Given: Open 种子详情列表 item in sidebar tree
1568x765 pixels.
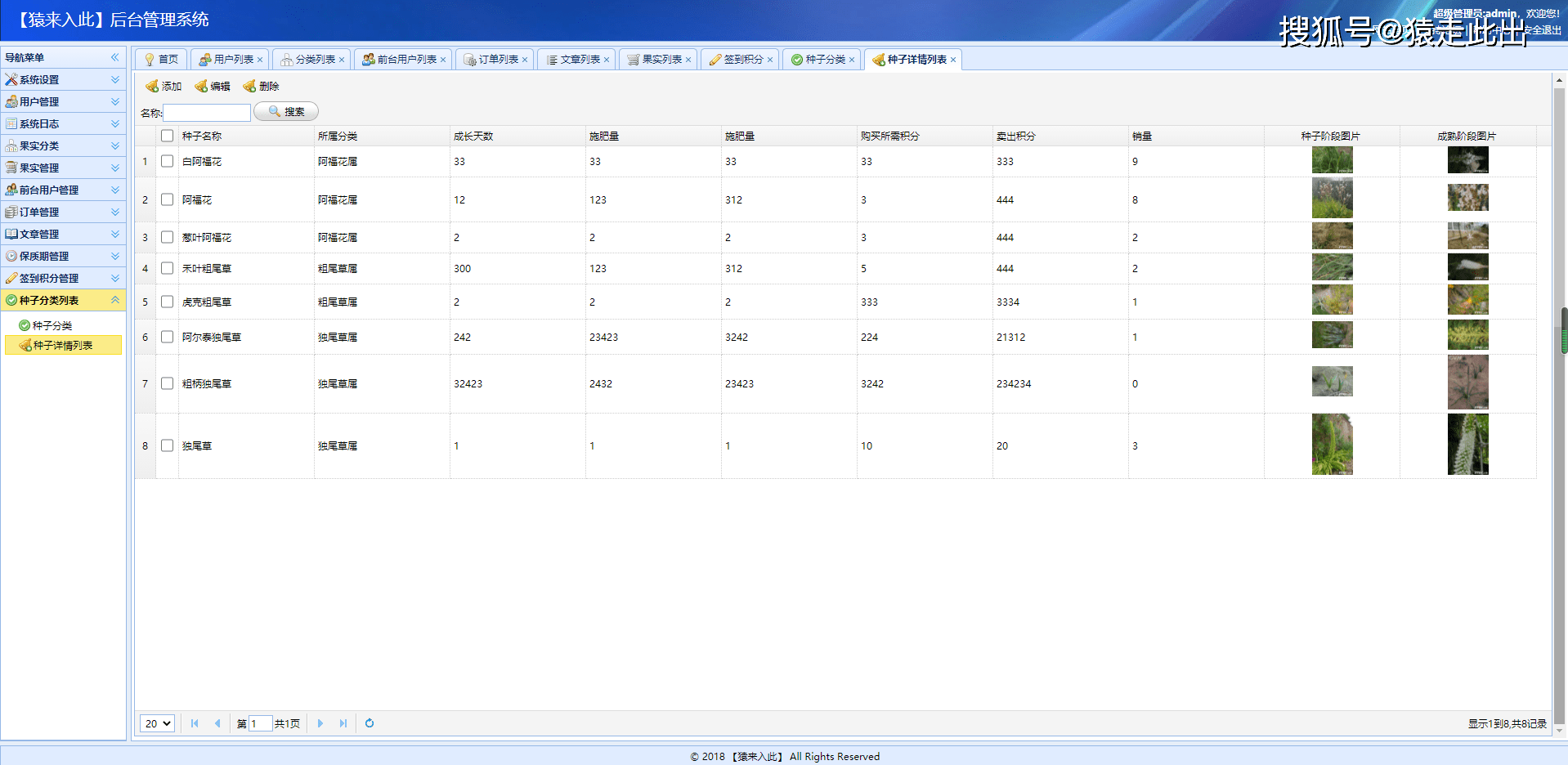Looking at the screenshot, I should pos(63,345).
